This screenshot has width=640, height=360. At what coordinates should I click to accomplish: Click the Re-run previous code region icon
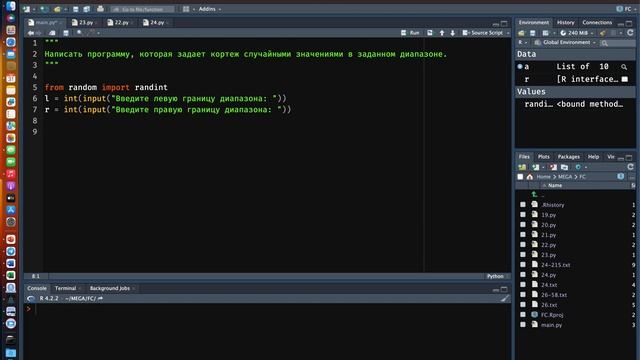(x=430, y=33)
